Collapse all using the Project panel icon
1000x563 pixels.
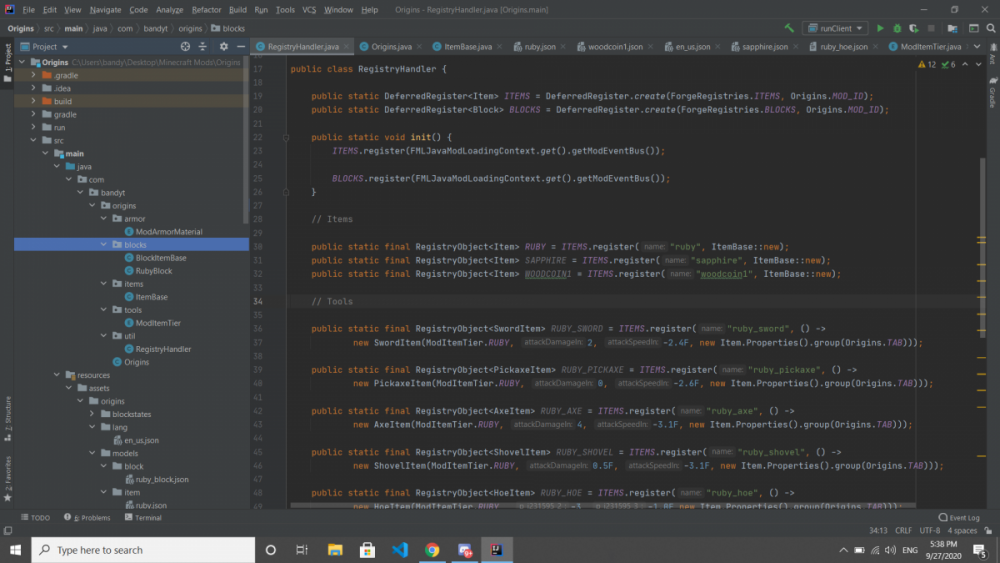coord(200,46)
